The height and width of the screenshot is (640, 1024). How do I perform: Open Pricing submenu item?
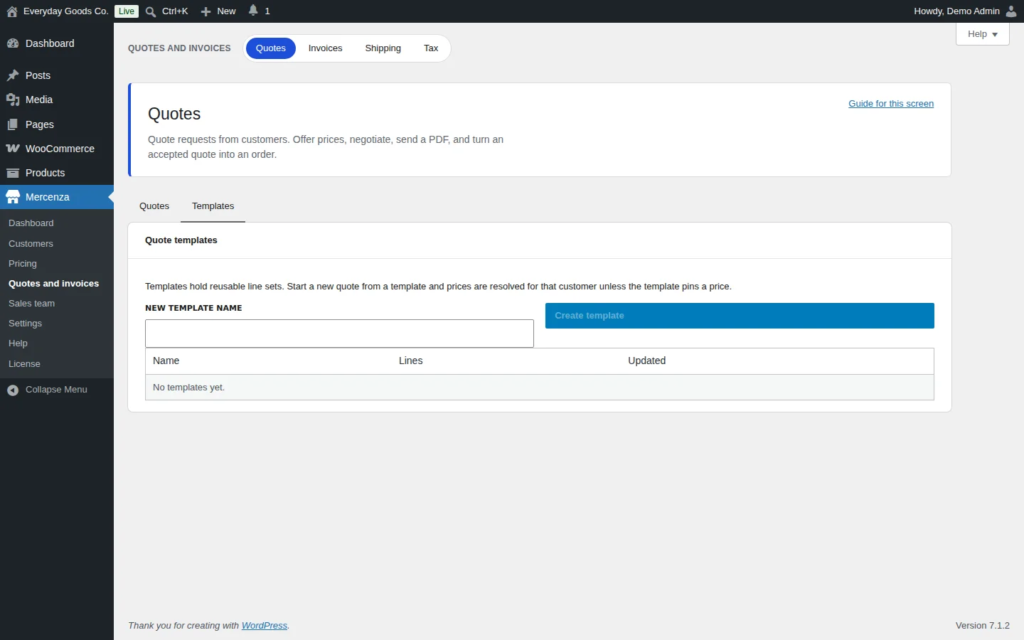(x=22, y=263)
